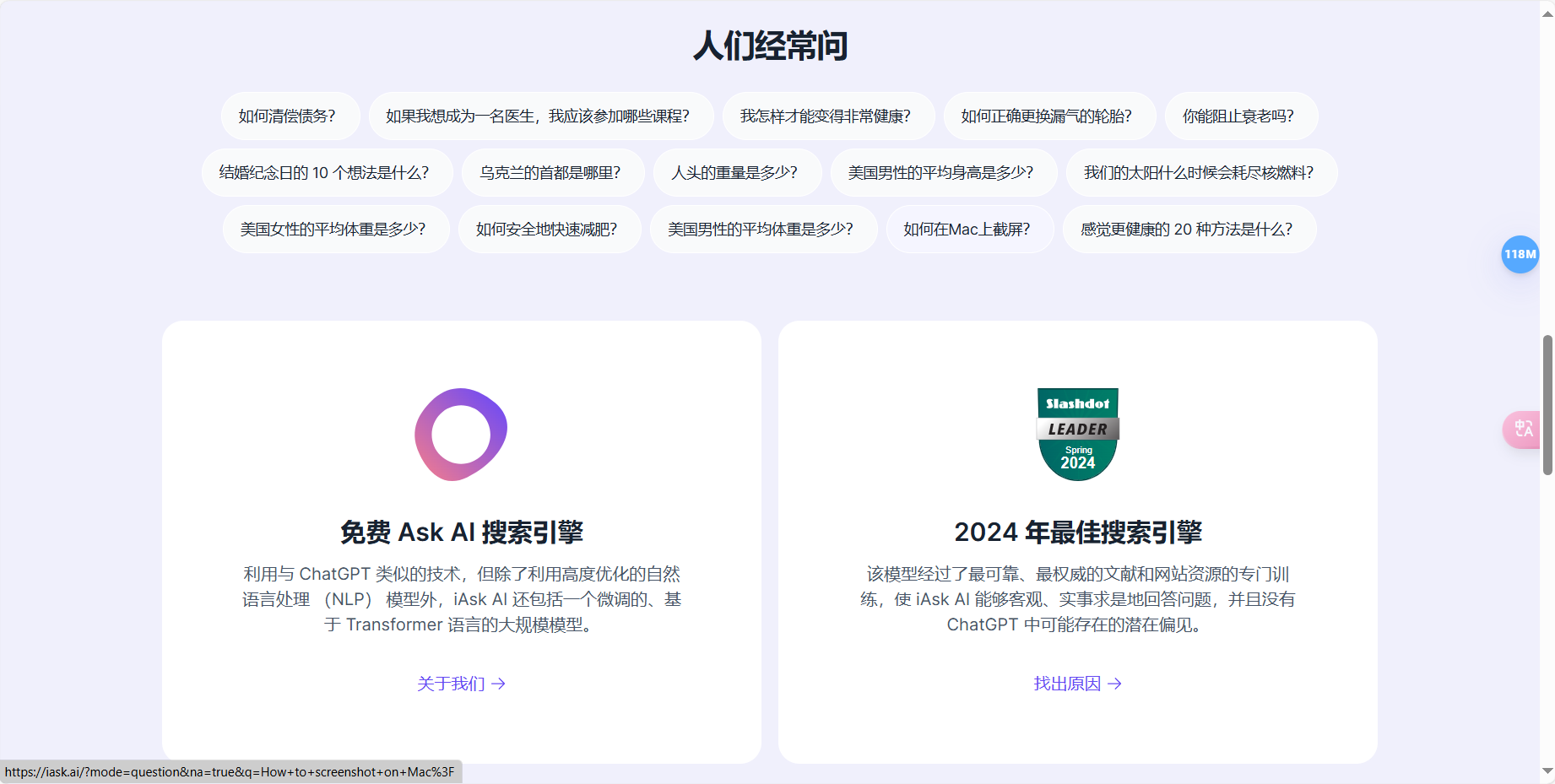Open the 关于我们 link
This screenshot has width=1555, height=784.
tap(452, 684)
